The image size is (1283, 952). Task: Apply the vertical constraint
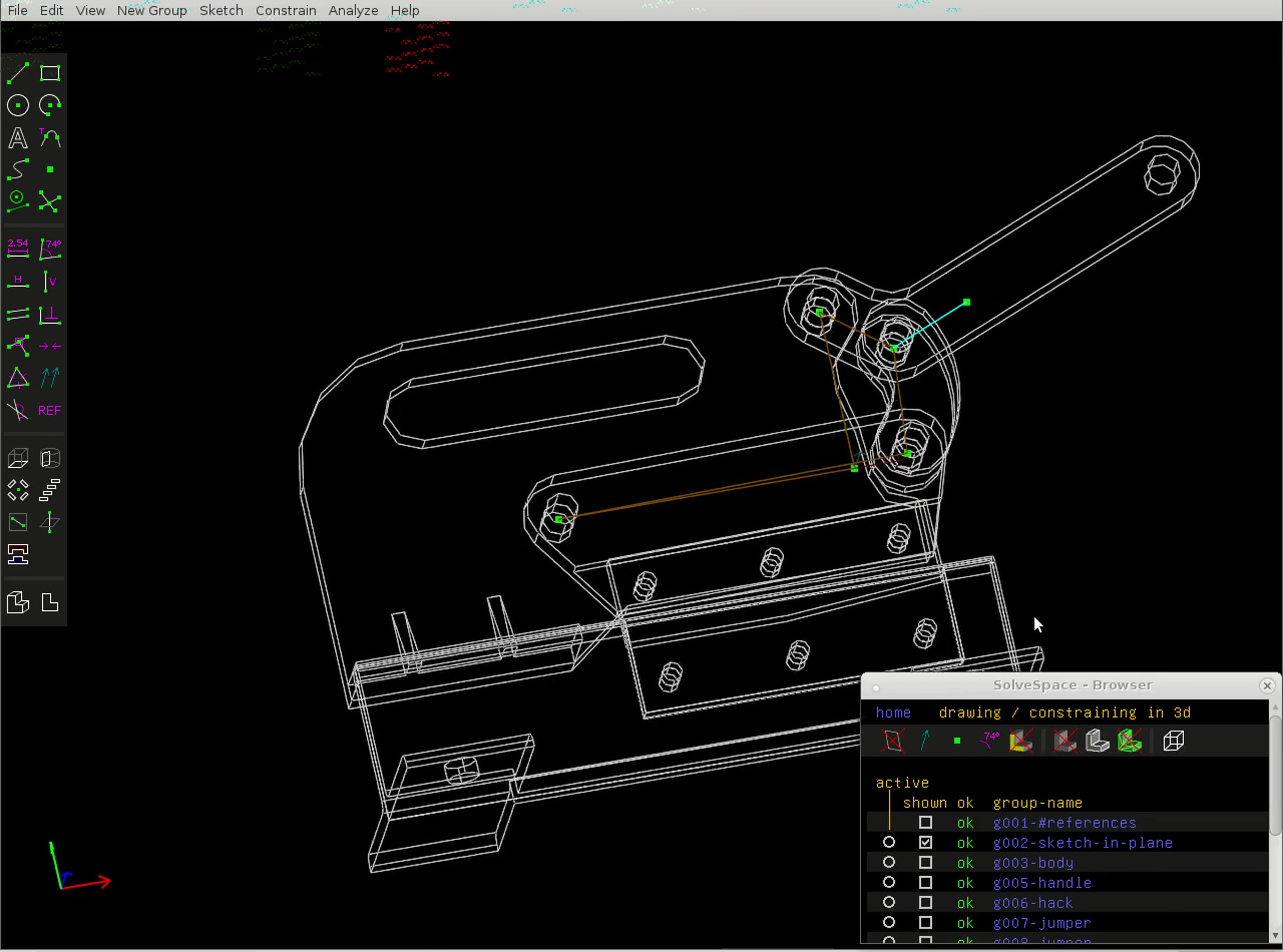click(x=50, y=281)
